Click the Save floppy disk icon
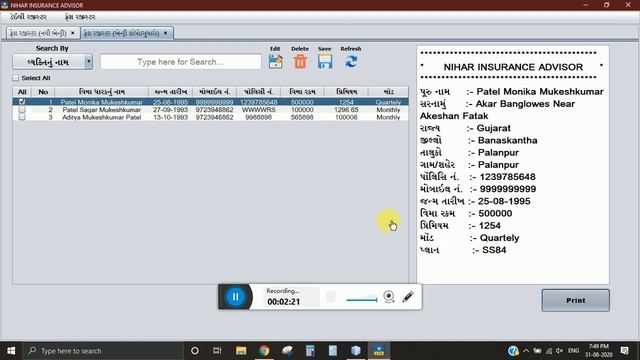Image resolution: width=640 pixels, height=360 pixels. point(325,62)
